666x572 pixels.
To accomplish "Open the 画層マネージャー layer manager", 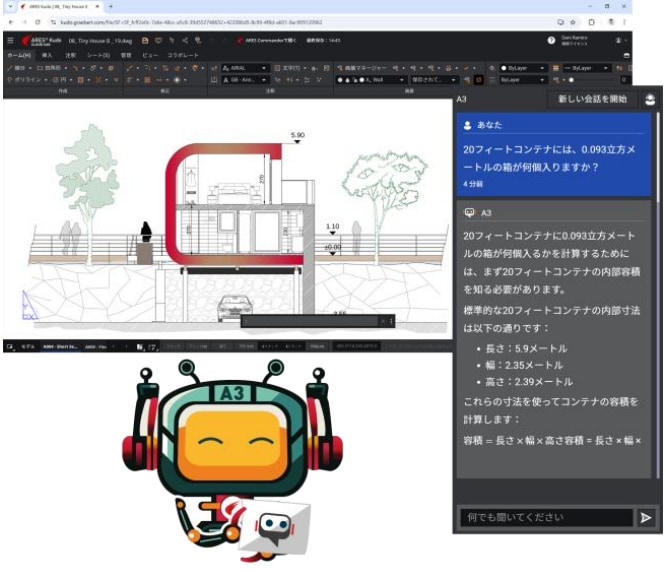I will (362, 68).
